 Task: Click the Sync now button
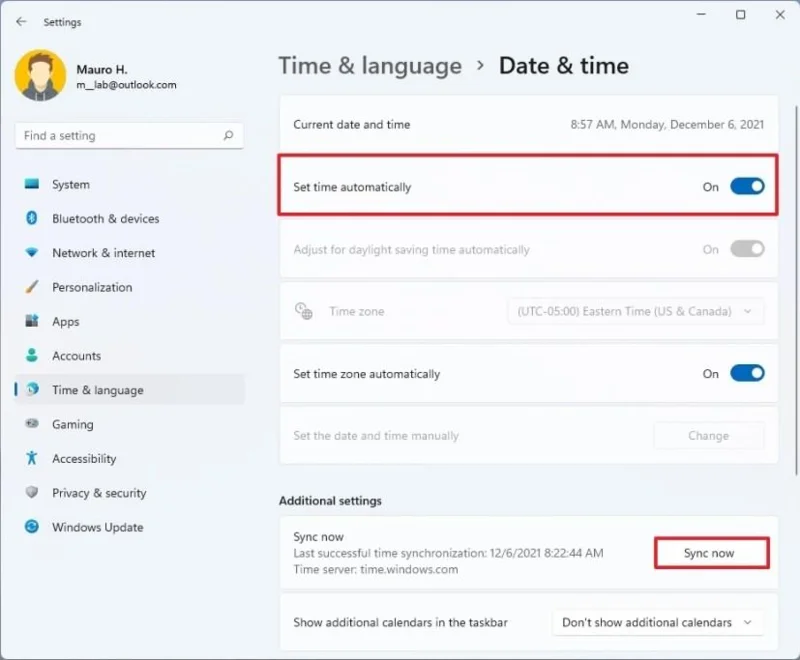pyautogui.click(x=712, y=553)
